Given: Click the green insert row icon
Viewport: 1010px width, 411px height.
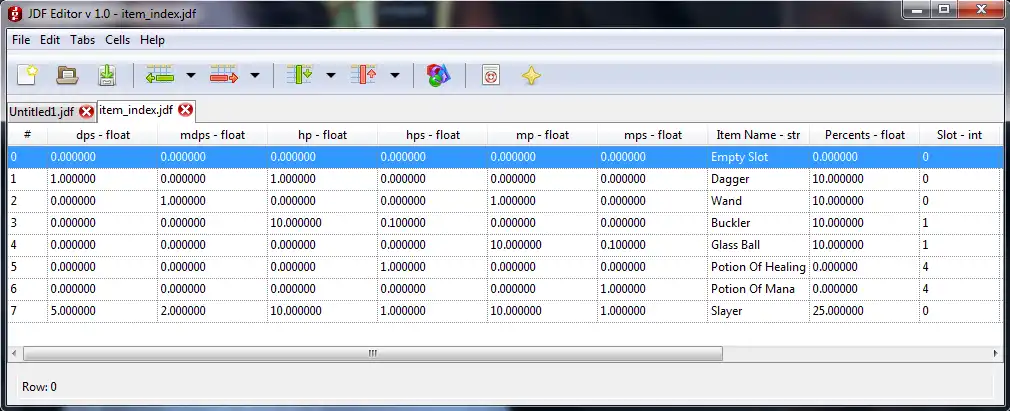Looking at the screenshot, I should [160, 75].
